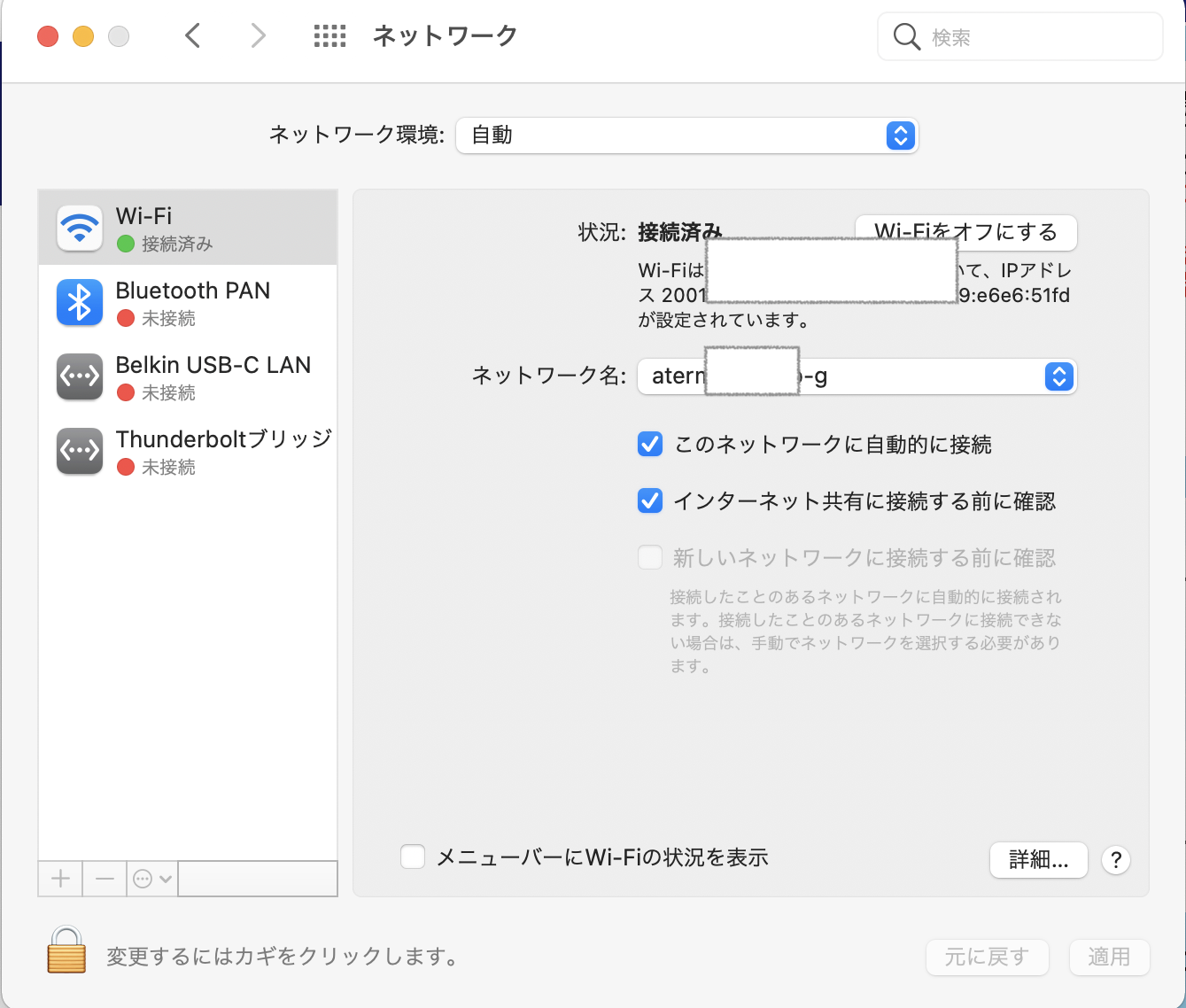Click the ネットワーク環境: label

(357, 135)
